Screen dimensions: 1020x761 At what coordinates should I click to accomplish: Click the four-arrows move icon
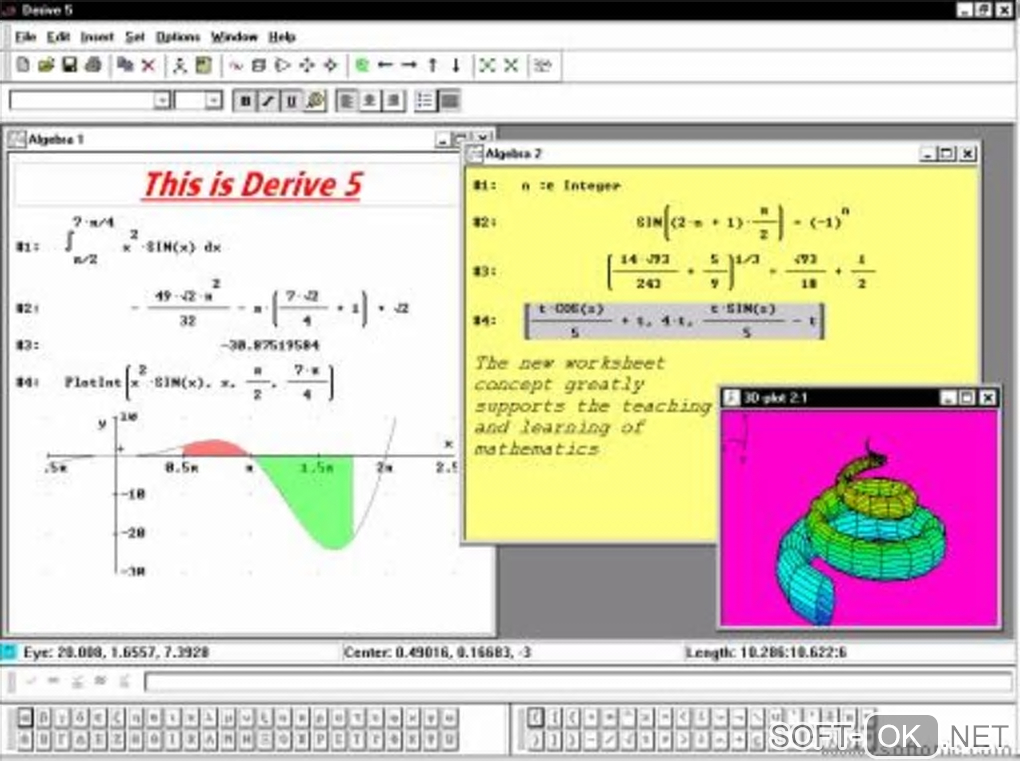point(306,65)
